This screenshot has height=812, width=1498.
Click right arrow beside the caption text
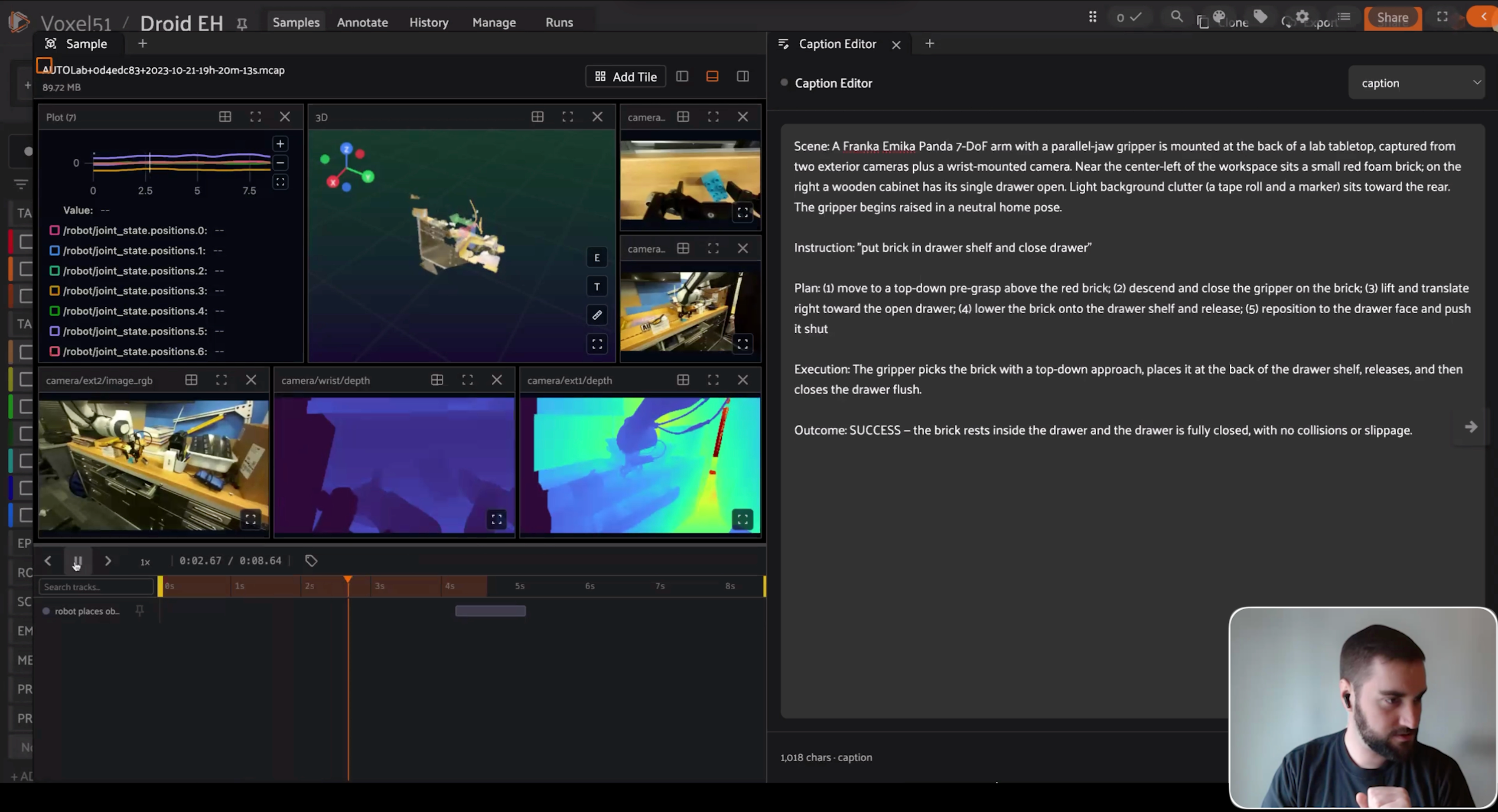(x=1471, y=427)
